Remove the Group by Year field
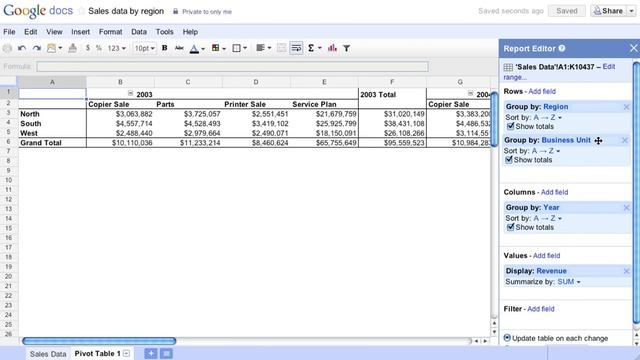 coord(626,208)
